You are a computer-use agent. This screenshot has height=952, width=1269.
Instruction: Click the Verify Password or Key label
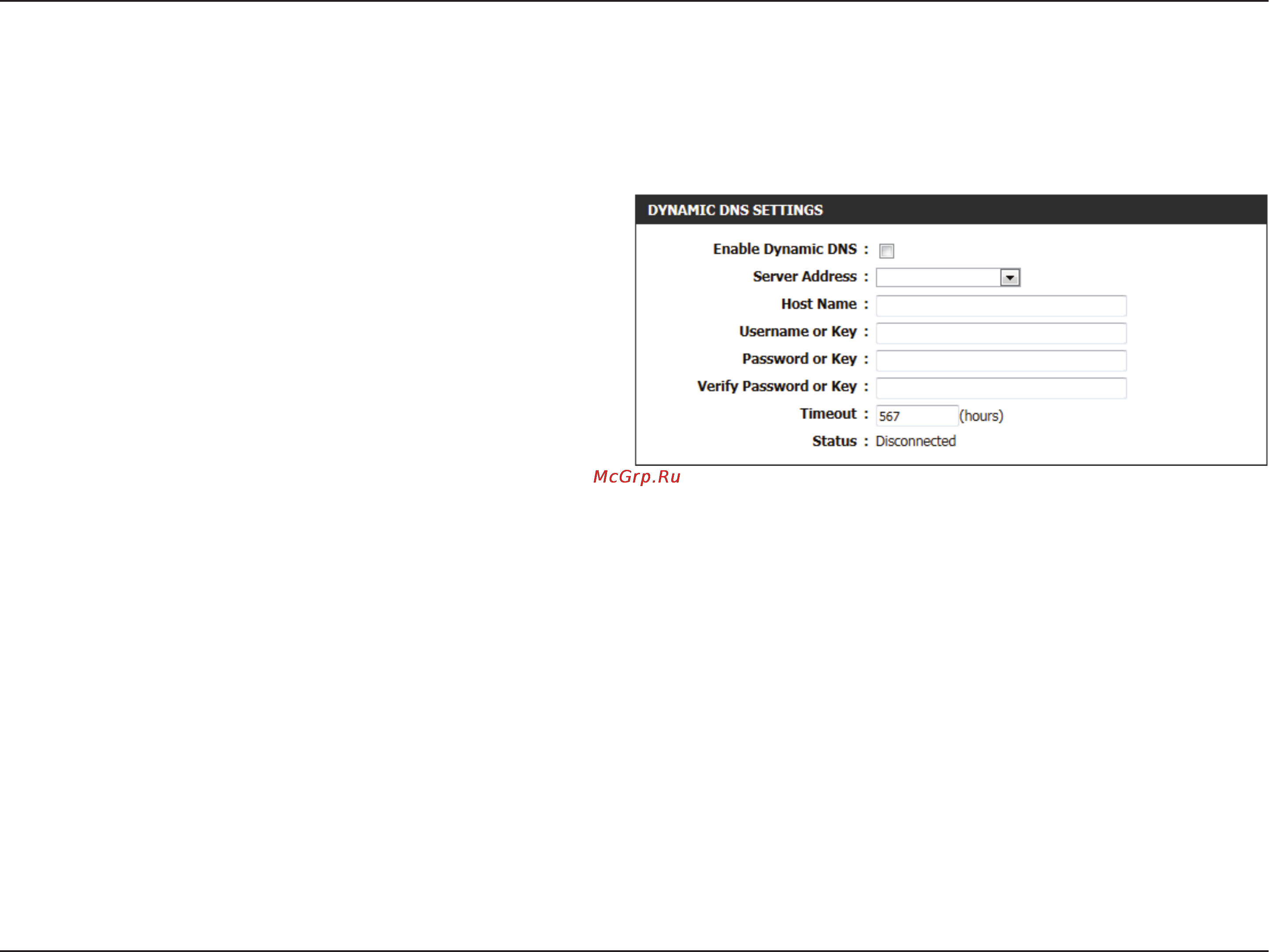(777, 387)
